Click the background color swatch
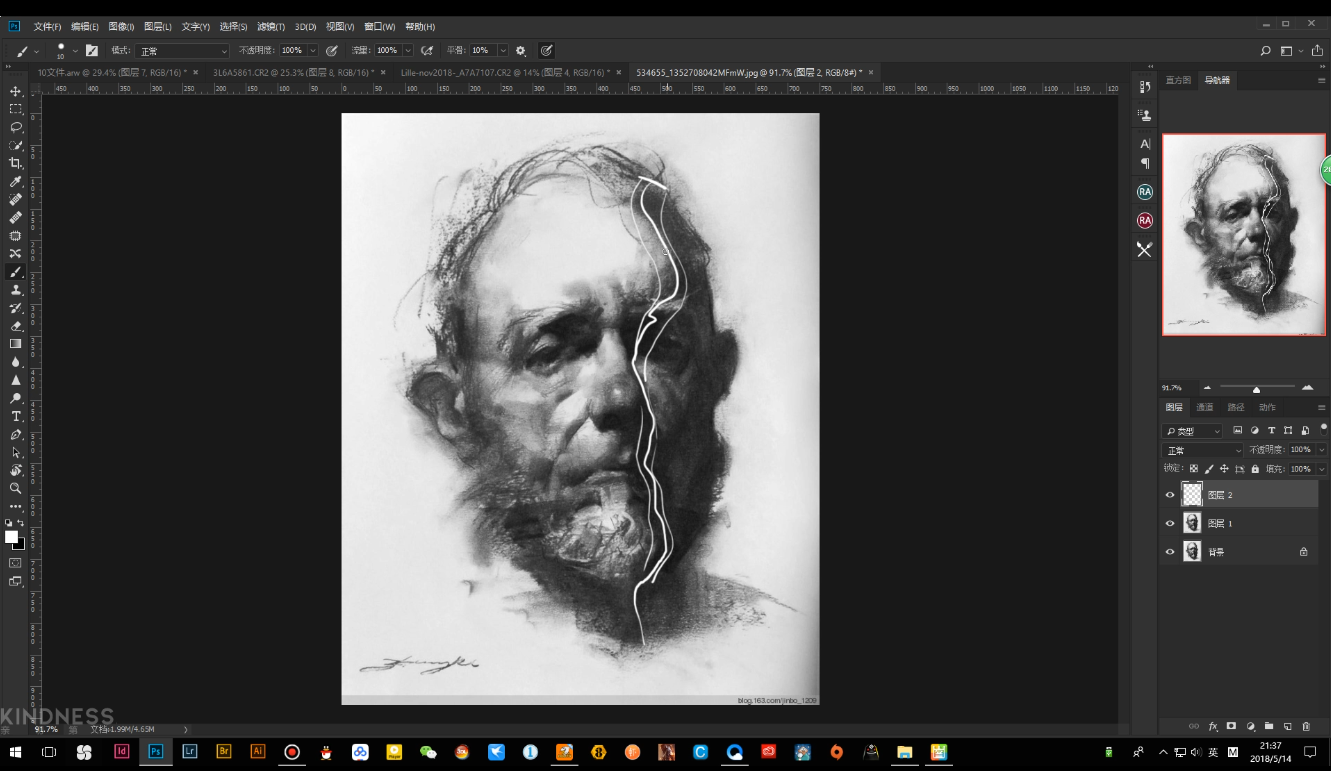This screenshot has width=1331, height=771. coord(20,545)
